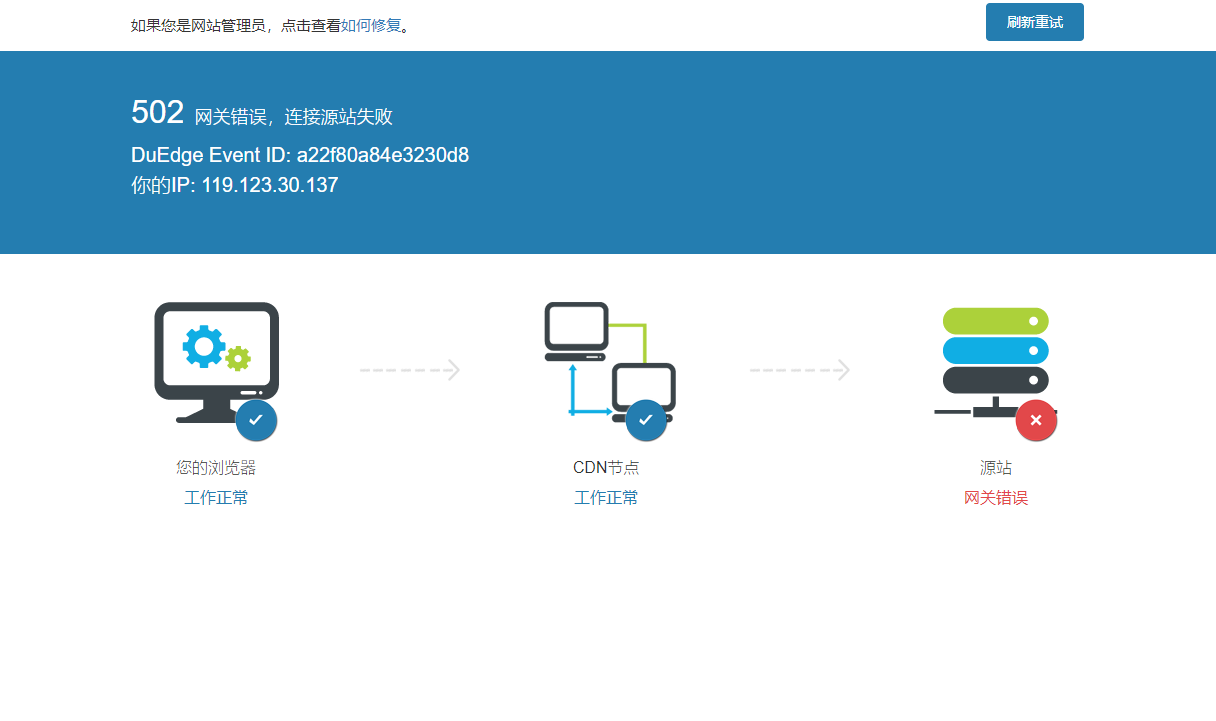Image resolution: width=1216 pixels, height=721 pixels.
Task: Click the 您的浏览器 label
Action: click(216, 467)
